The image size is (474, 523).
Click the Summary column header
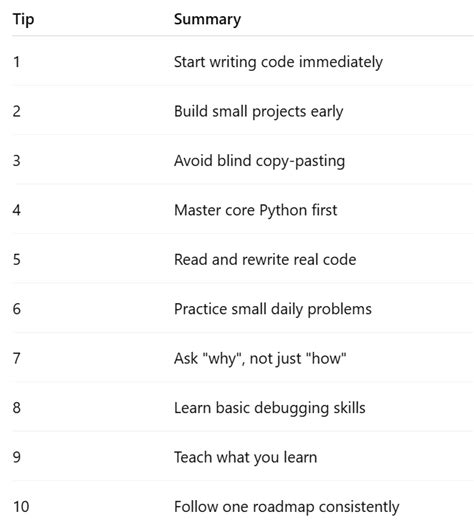pyautogui.click(x=207, y=19)
